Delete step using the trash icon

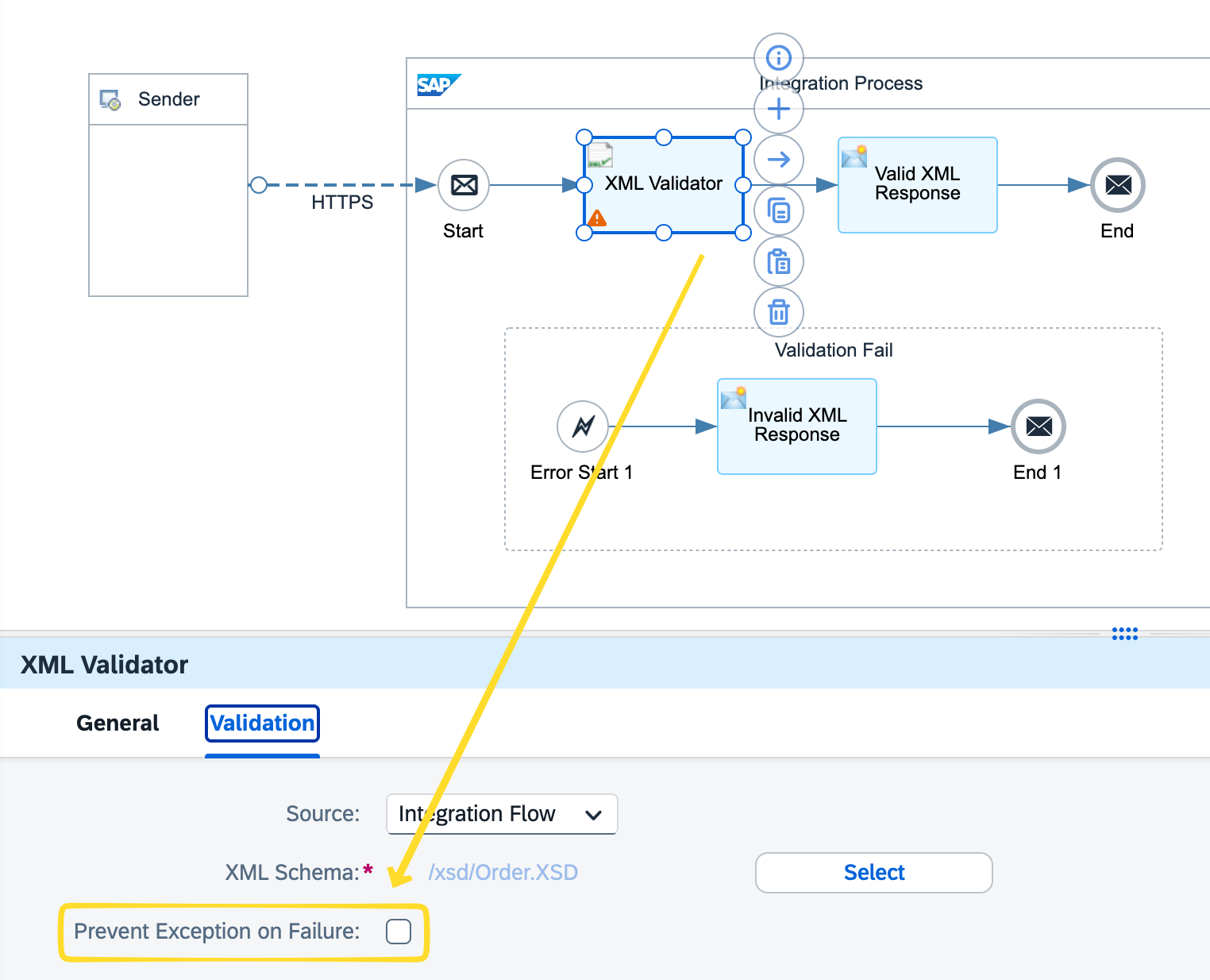click(778, 312)
